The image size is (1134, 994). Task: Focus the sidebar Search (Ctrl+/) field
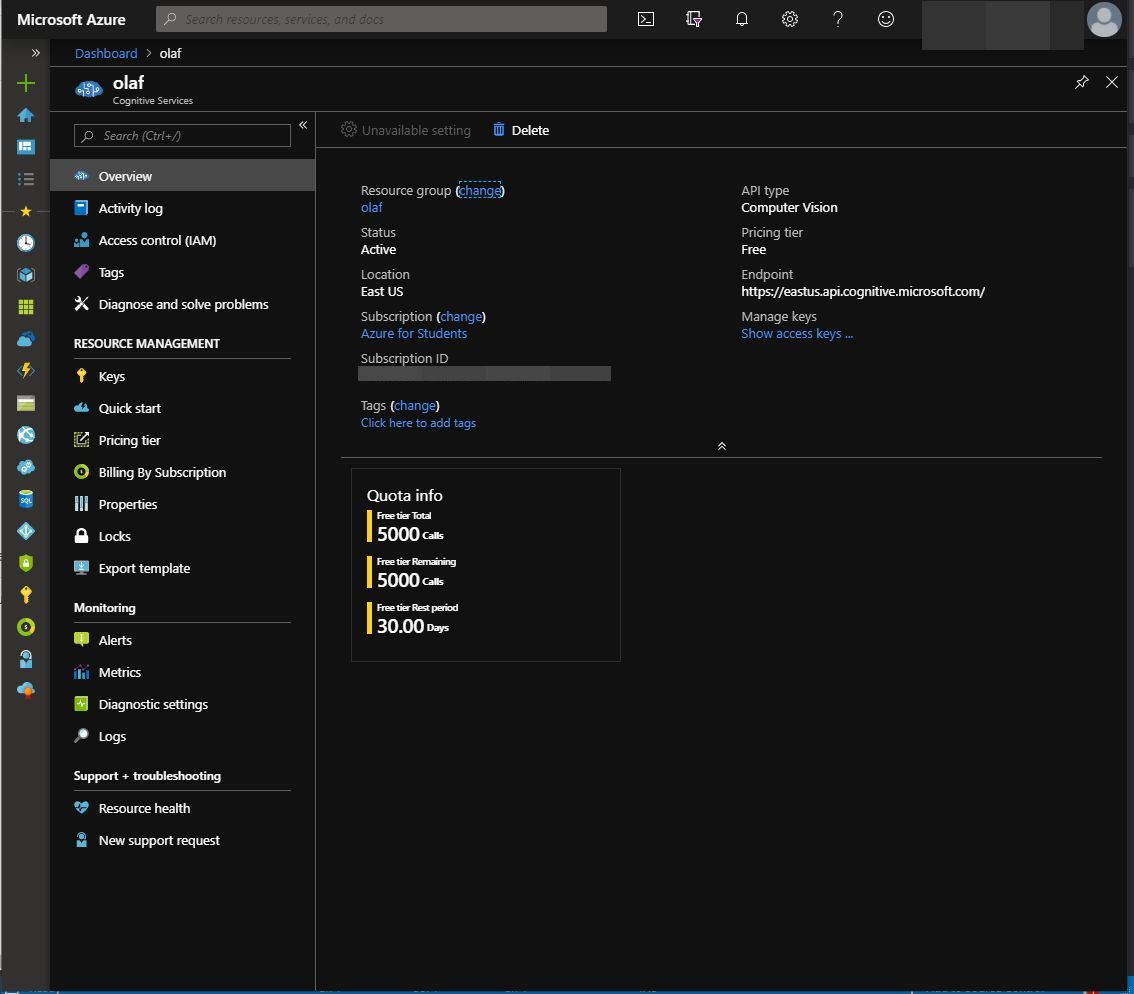182,135
